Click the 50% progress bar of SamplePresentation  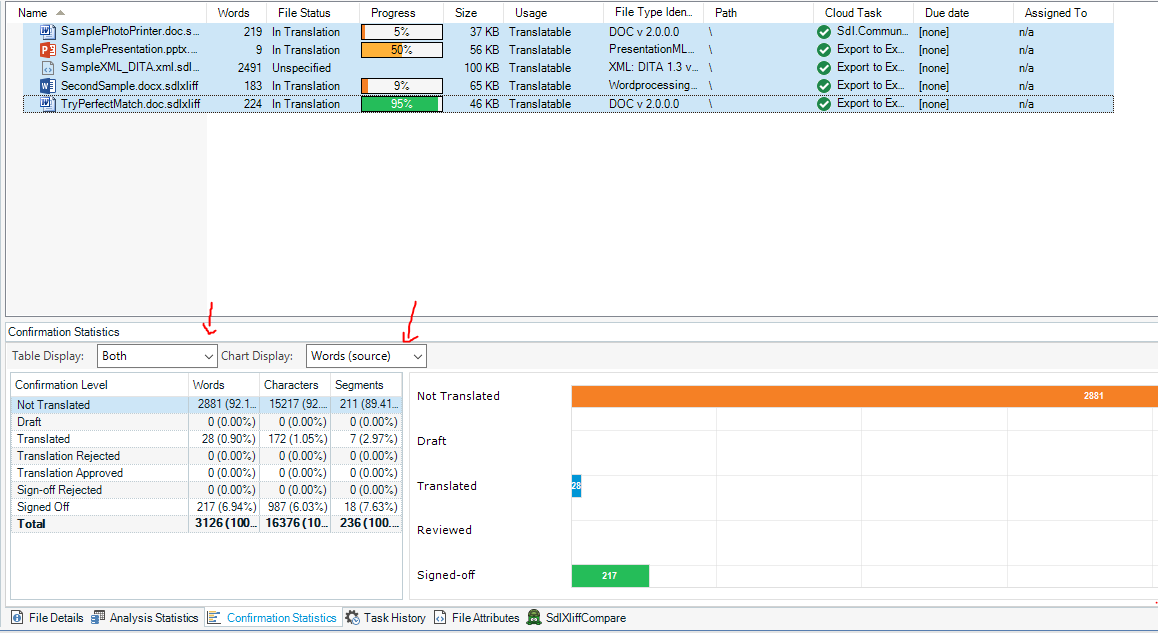tap(402, 49)
